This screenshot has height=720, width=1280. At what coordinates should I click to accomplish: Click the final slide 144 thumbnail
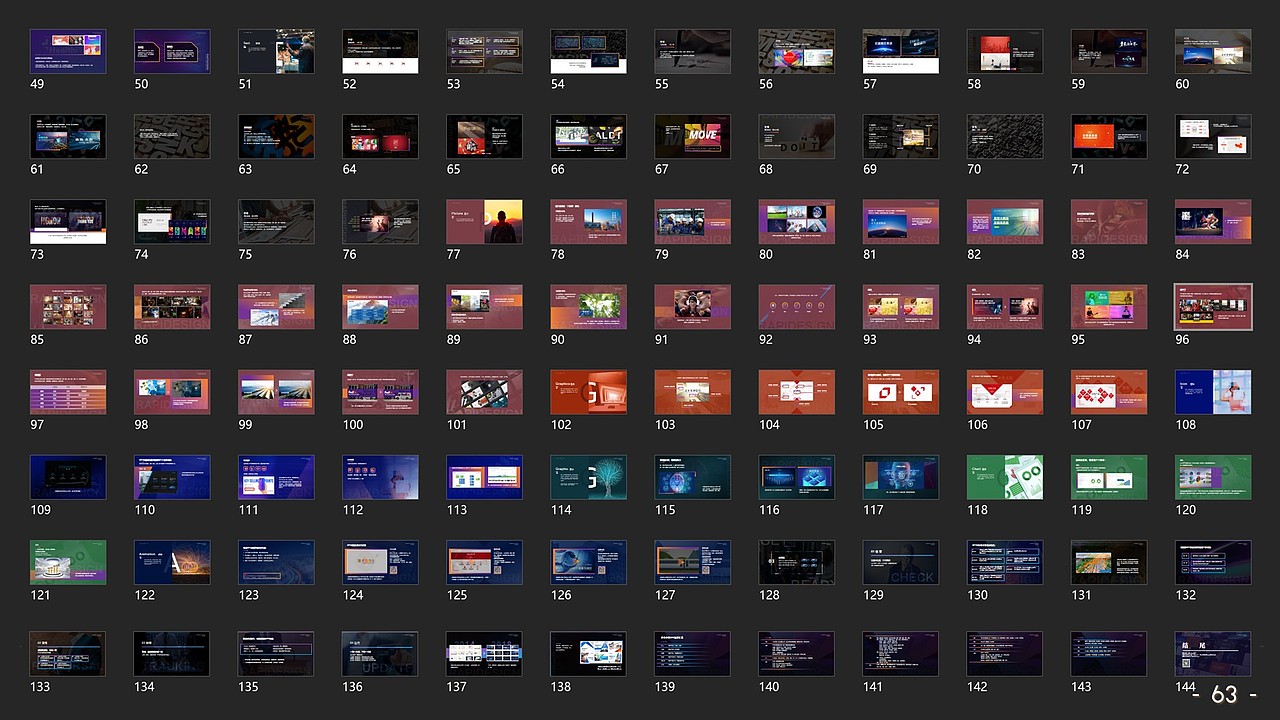[1212, 653]
